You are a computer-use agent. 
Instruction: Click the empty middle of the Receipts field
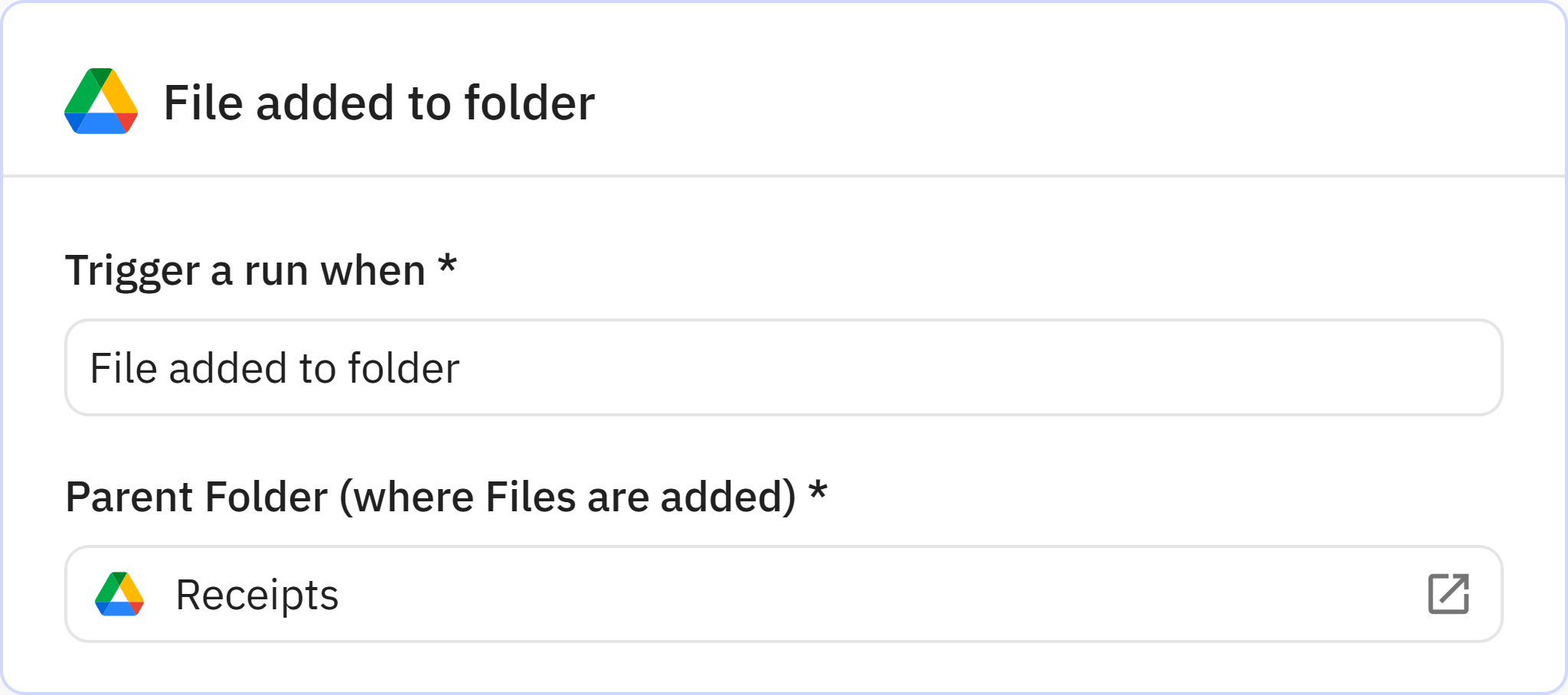click(842, 594)
